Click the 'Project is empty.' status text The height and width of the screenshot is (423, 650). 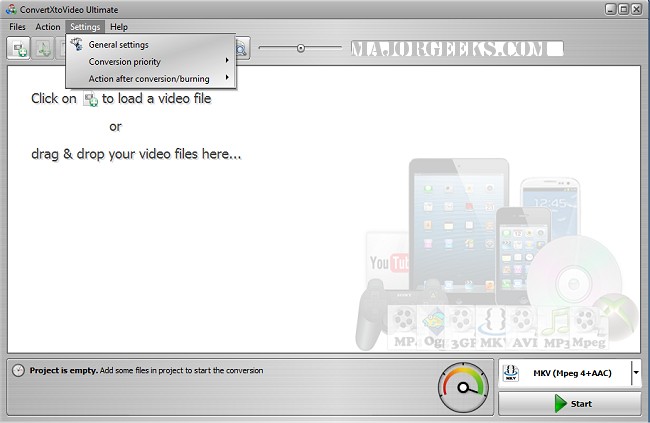(x=63, y=370)
